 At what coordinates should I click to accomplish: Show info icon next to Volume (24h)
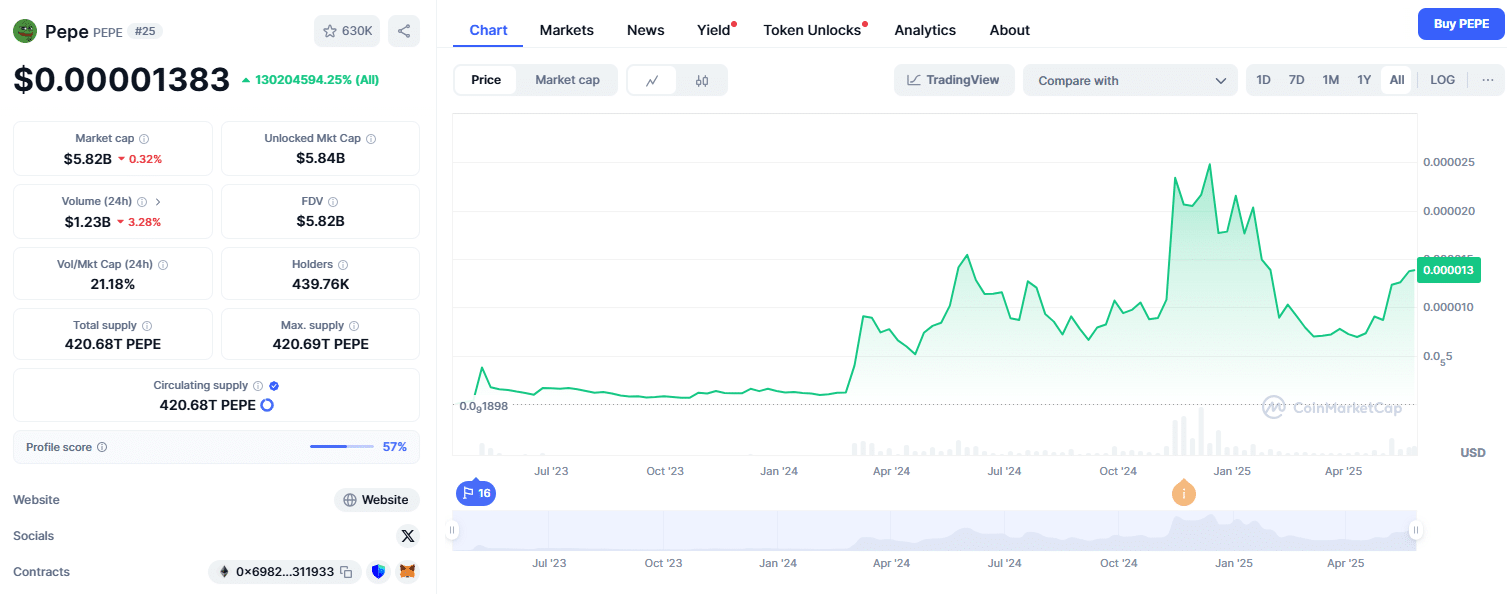[142, 202]
